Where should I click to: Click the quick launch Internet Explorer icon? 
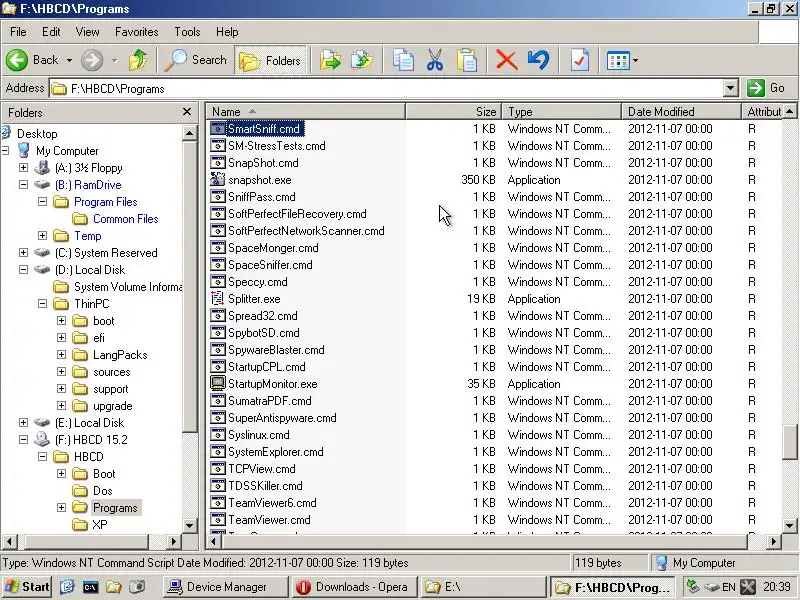67,587
